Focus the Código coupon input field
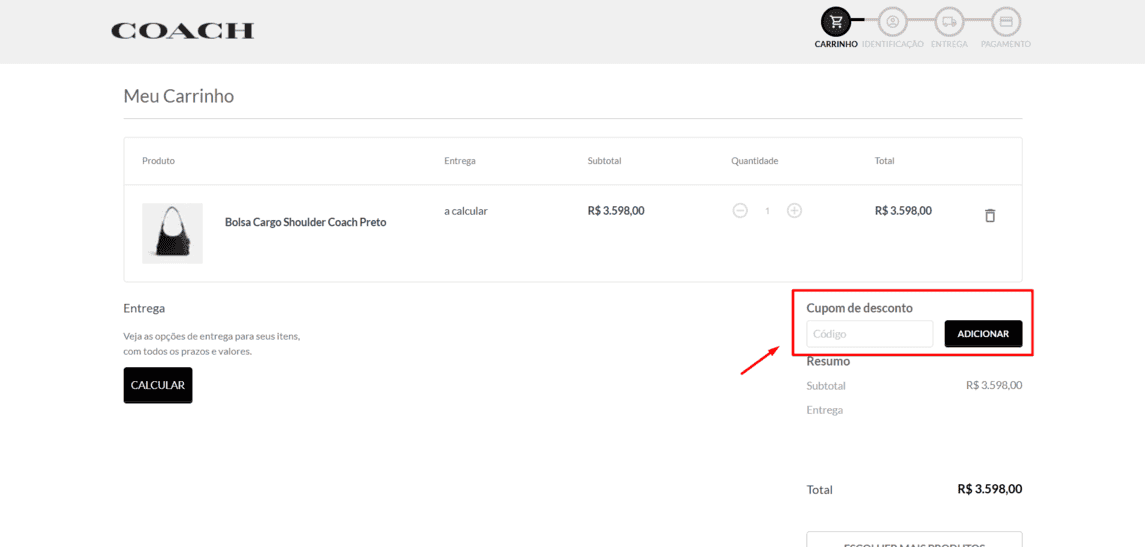Image resolution: width=1145 pixels, height=547 pixels. (x=870, y=334)
